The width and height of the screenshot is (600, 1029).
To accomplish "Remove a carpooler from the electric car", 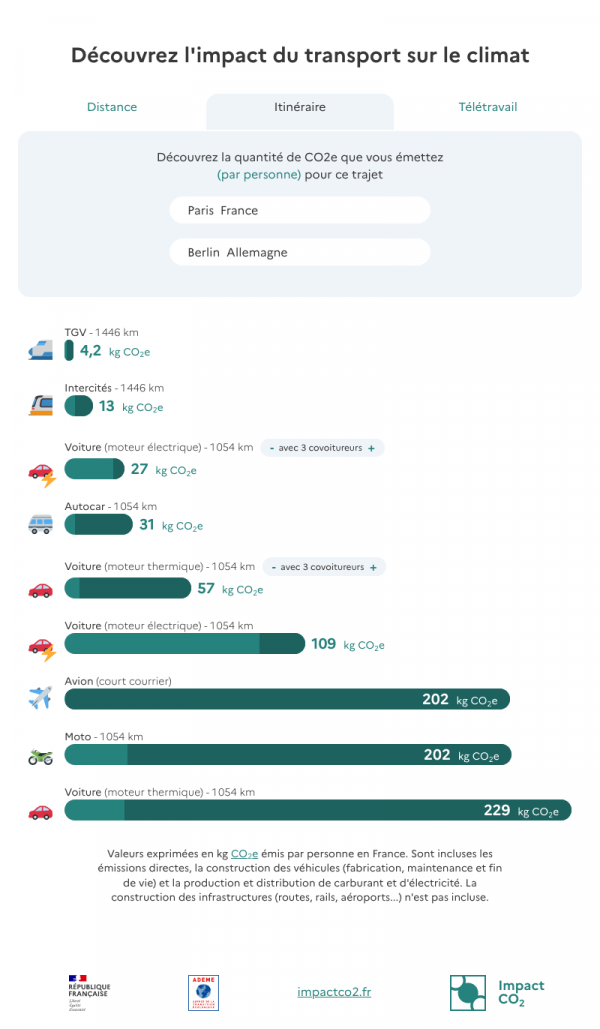I will (x=272, y=448).
